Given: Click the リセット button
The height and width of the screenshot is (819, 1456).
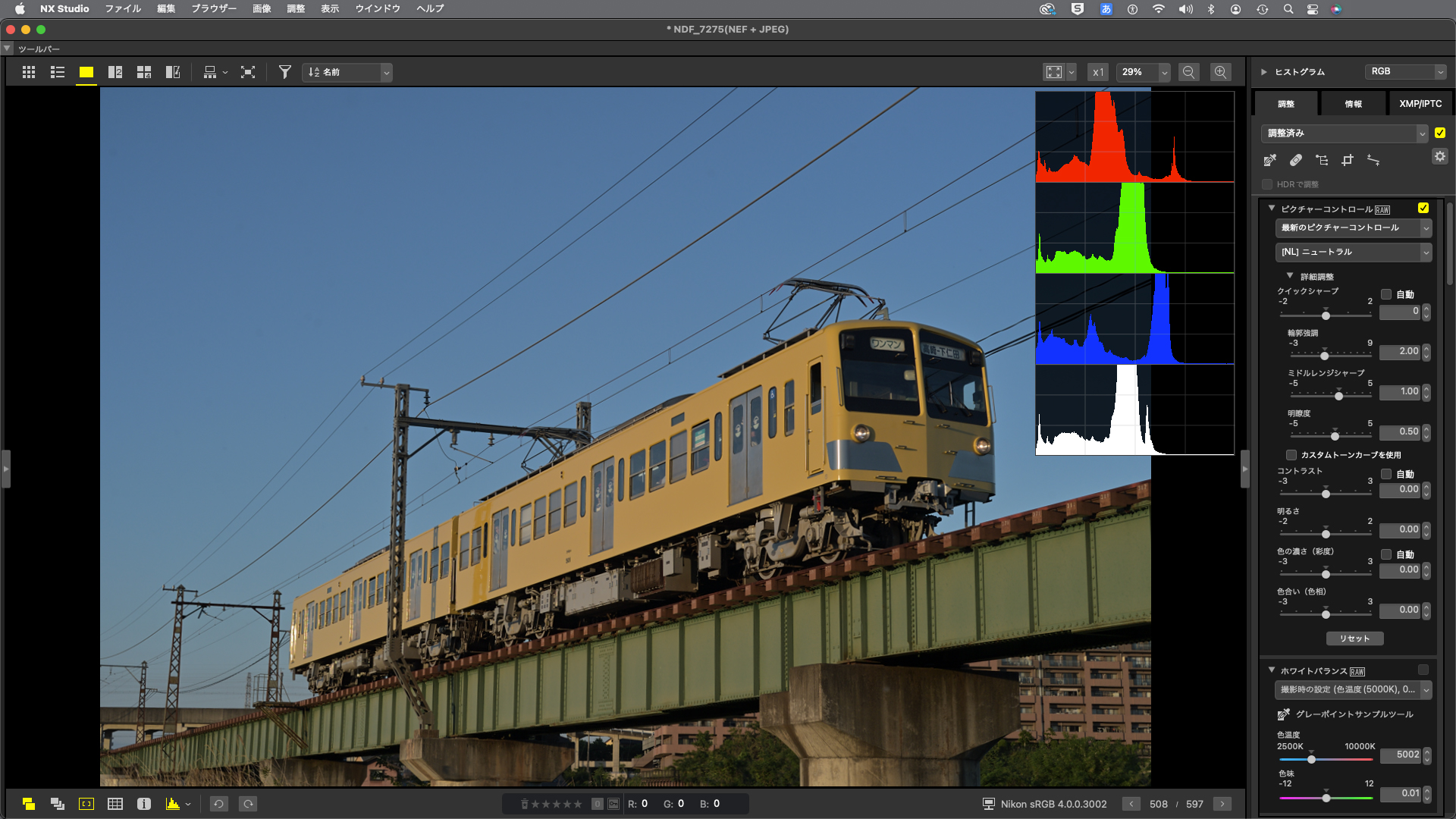Looking at the screenshot, I should (x=1354, y=639).
